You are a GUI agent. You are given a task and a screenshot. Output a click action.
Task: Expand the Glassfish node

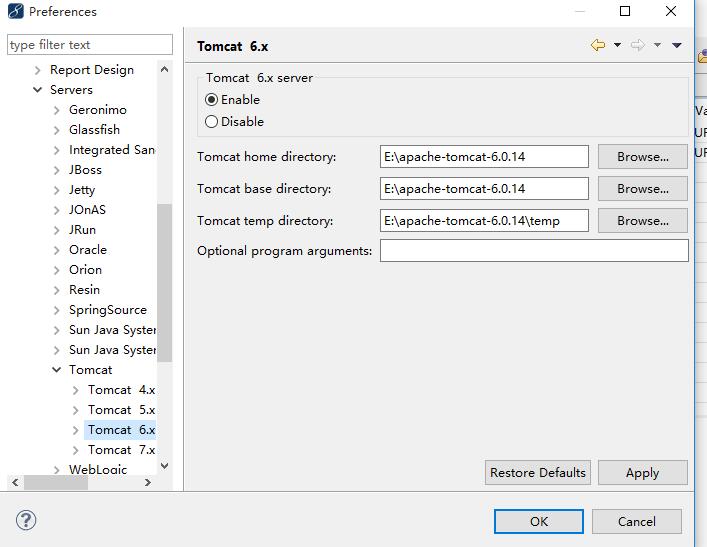(x=56, y=130)
